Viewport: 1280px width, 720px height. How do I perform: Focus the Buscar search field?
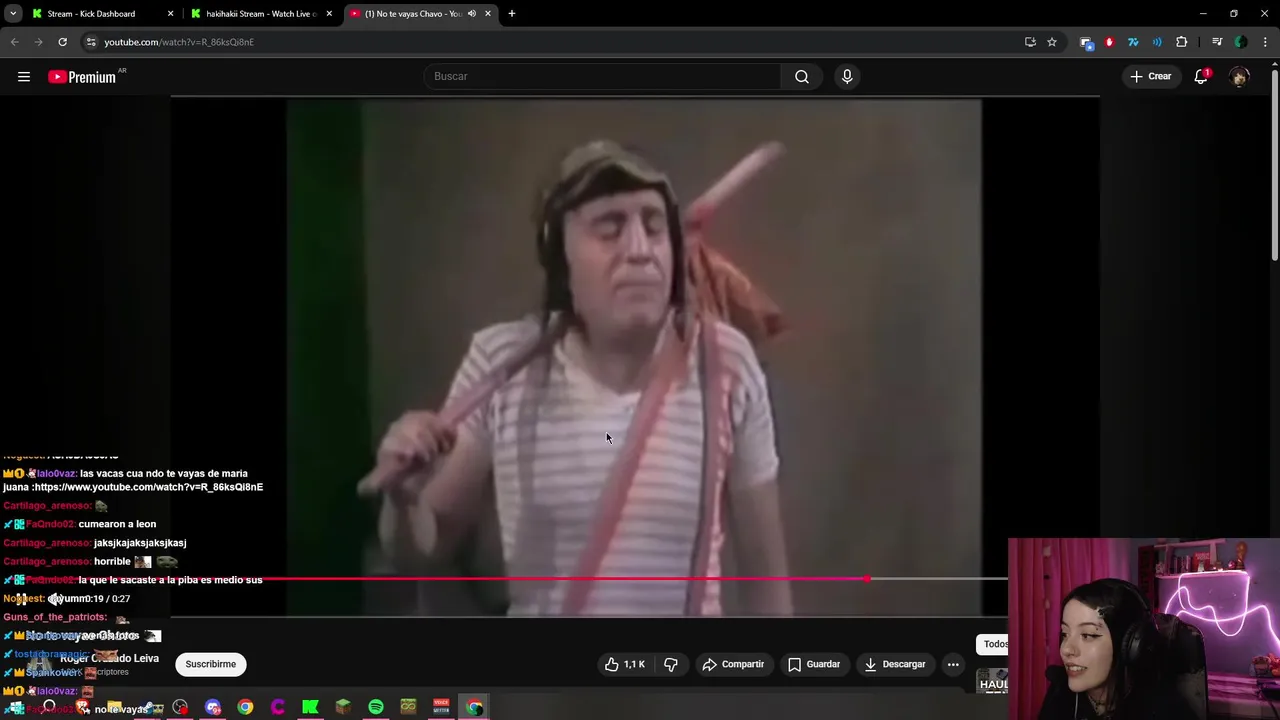pyautogui.click(x=603, y=76)
